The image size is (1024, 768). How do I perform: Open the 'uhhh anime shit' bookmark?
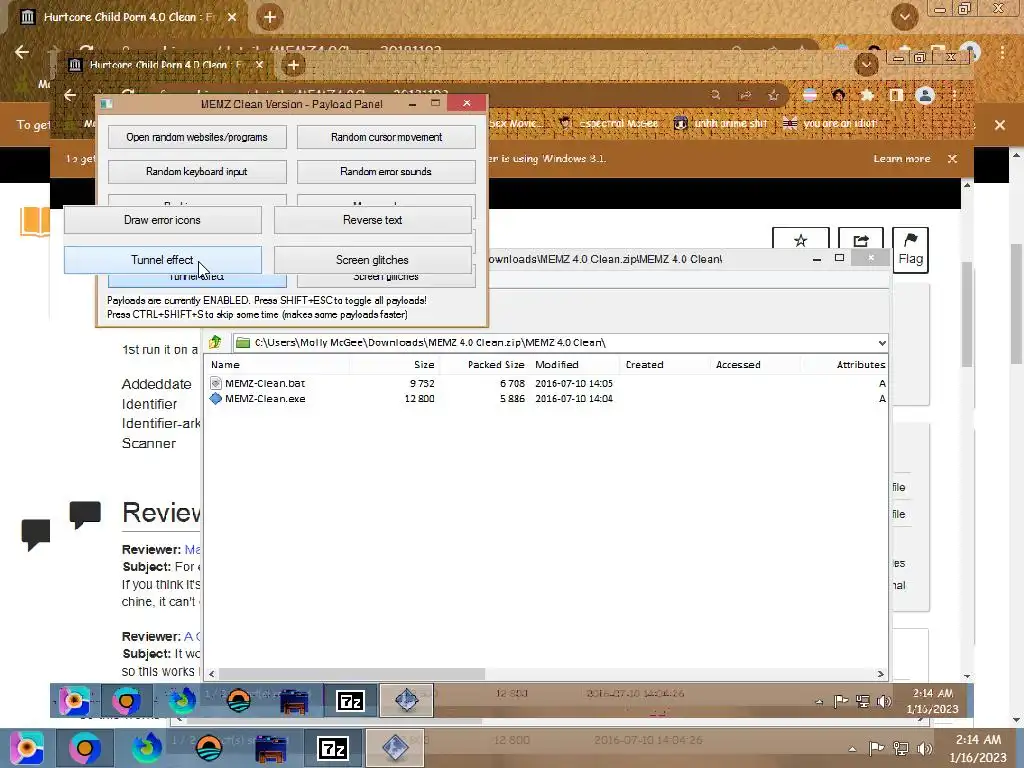point(720,123)
